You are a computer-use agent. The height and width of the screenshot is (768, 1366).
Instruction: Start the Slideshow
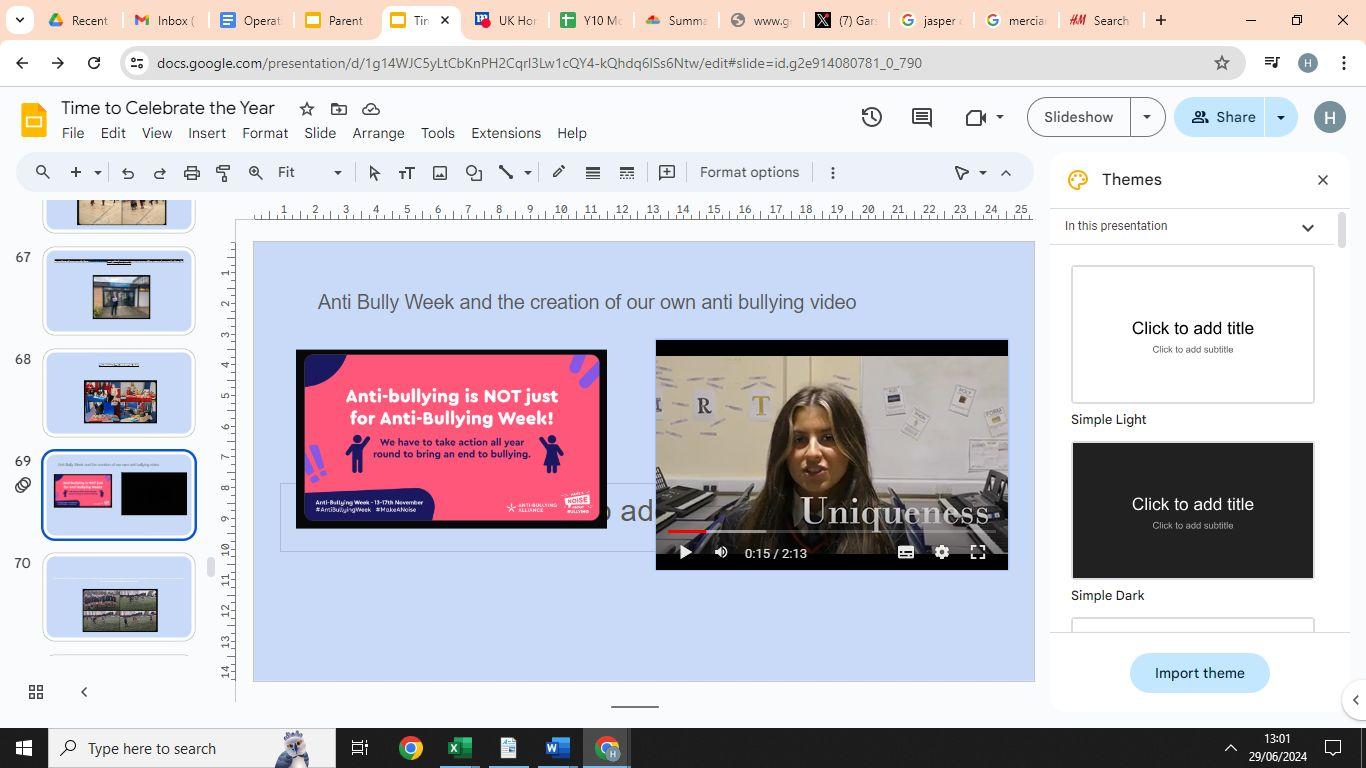[1079, 117]
